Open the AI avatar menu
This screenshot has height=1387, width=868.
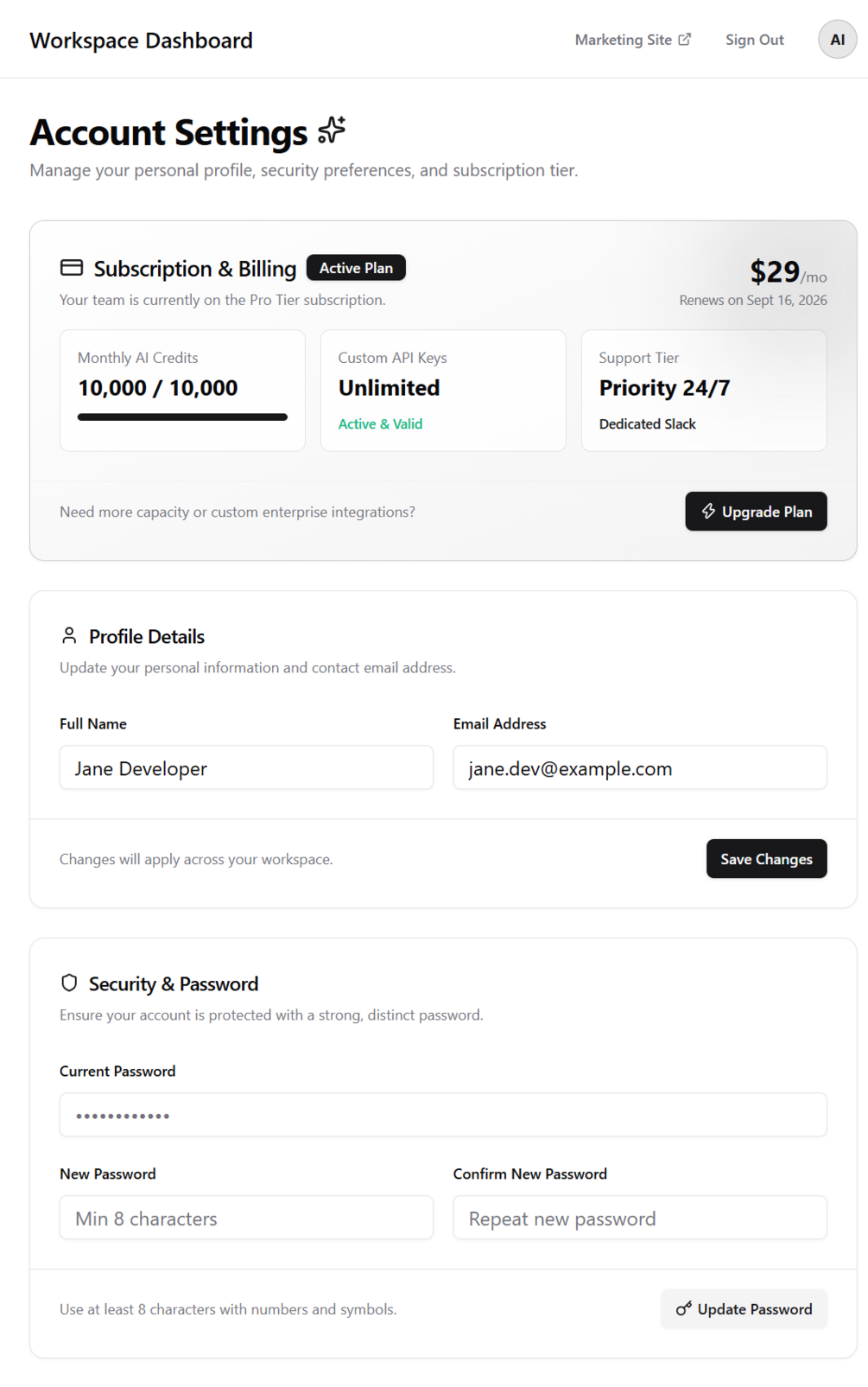pyautogui.click(x=837, y=40)
